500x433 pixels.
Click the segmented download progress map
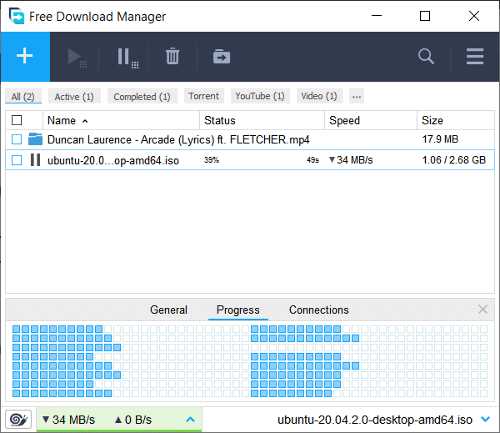tap(250, 362)
